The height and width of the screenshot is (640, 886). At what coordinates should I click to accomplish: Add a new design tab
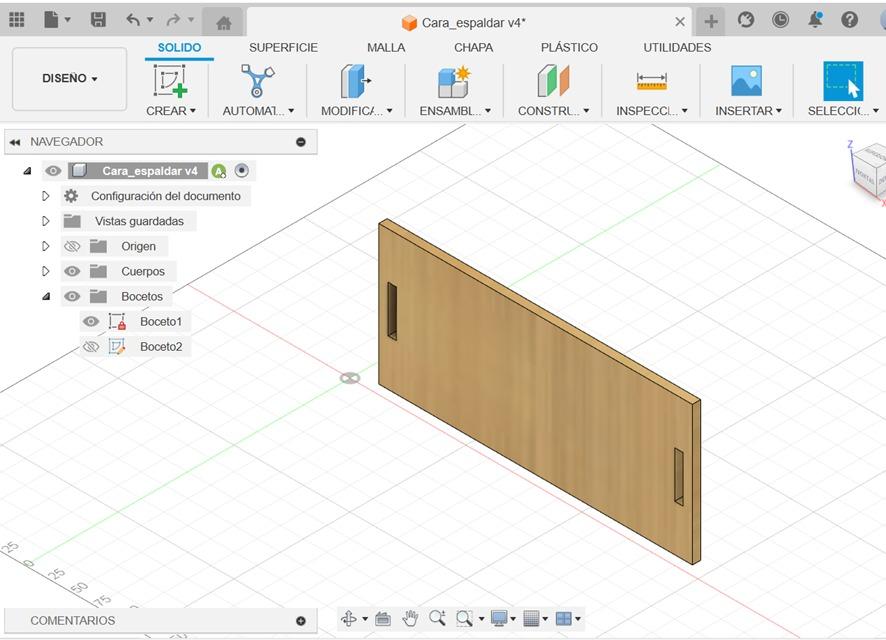click(711, 21)
